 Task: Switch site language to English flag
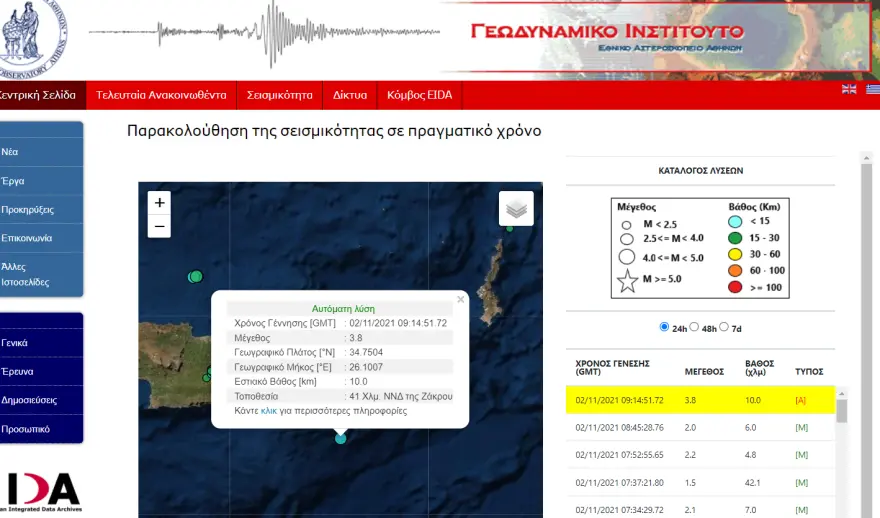pyautogui.click(x=849, y=90)
